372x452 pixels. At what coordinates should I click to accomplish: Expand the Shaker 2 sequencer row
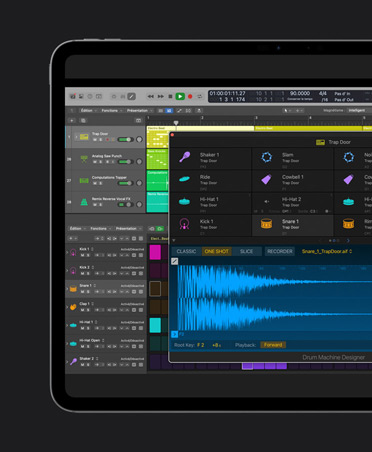click(67, 362)
